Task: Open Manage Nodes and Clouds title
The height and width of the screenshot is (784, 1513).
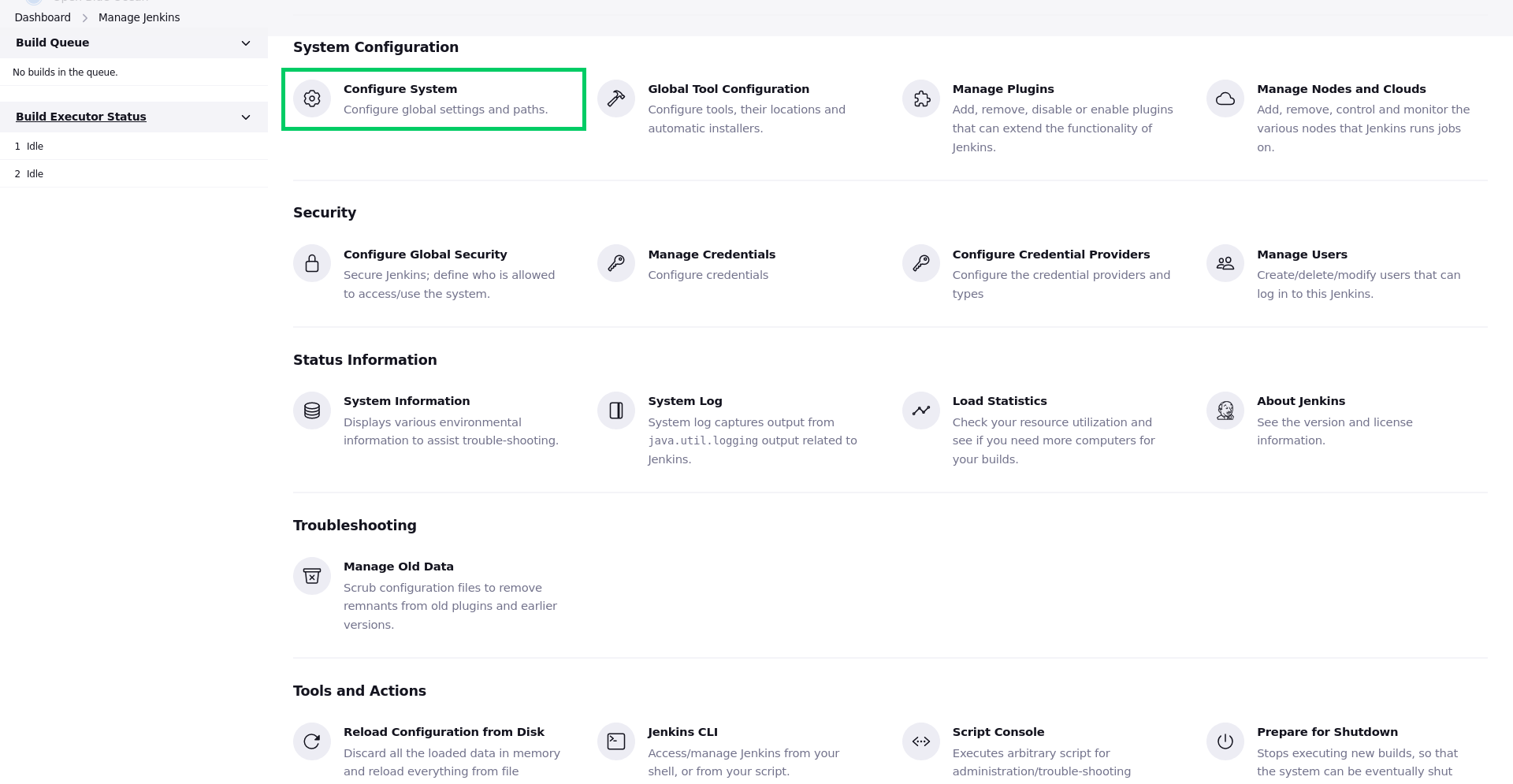Action: [1341, 89]
